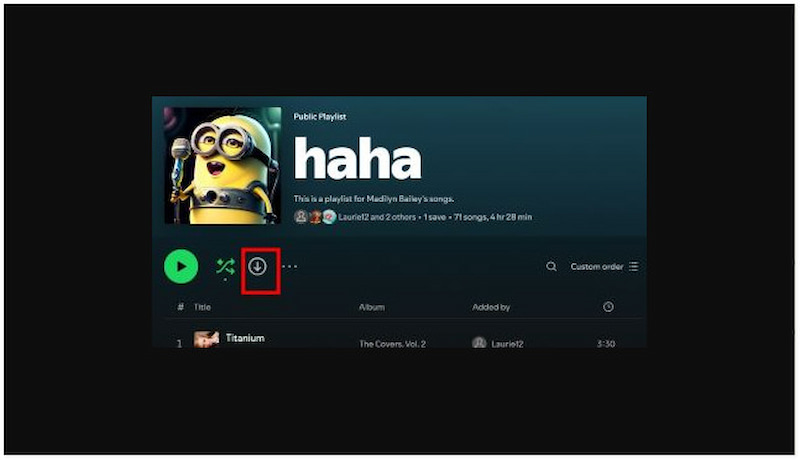Open the three-dot more options menu

289,266
